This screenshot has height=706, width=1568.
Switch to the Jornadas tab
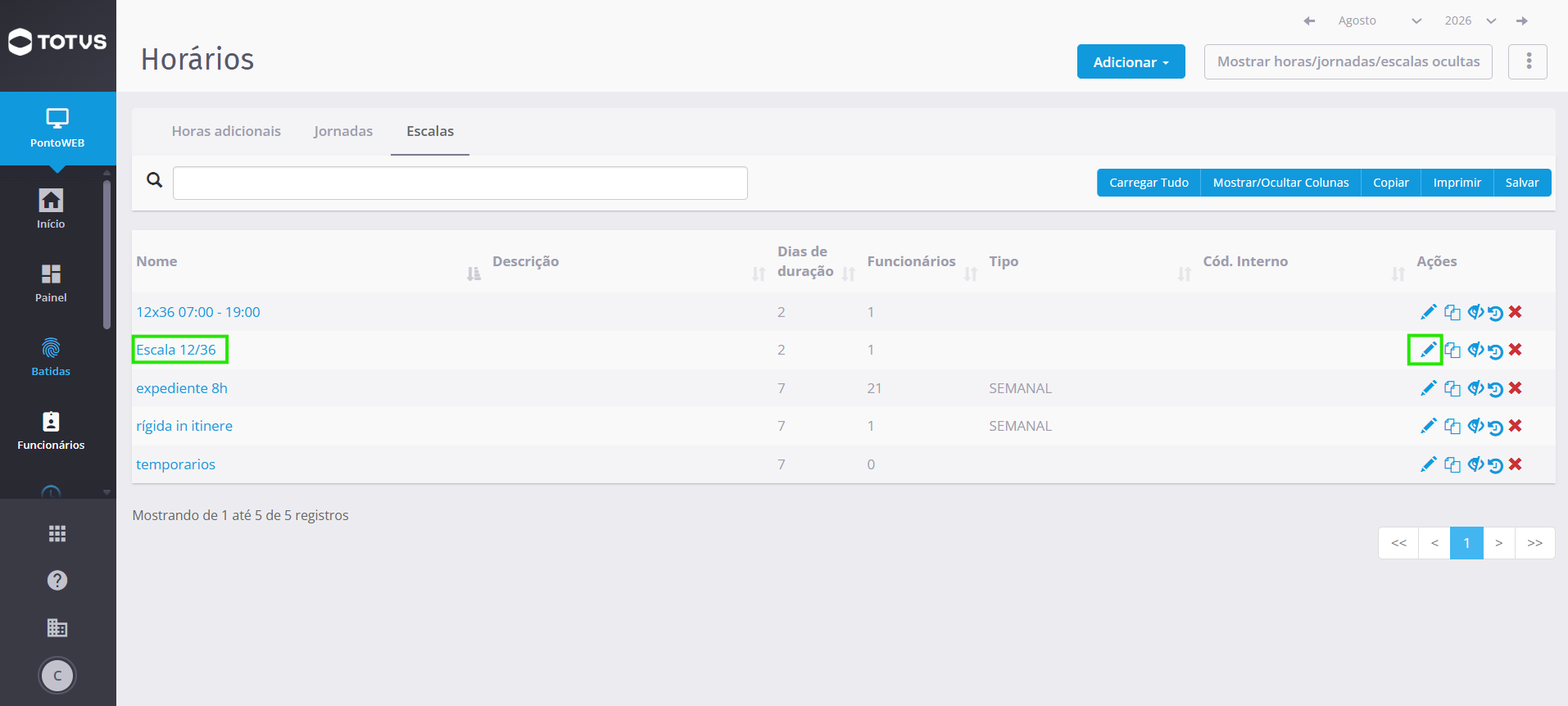click(x=343, y=131)
